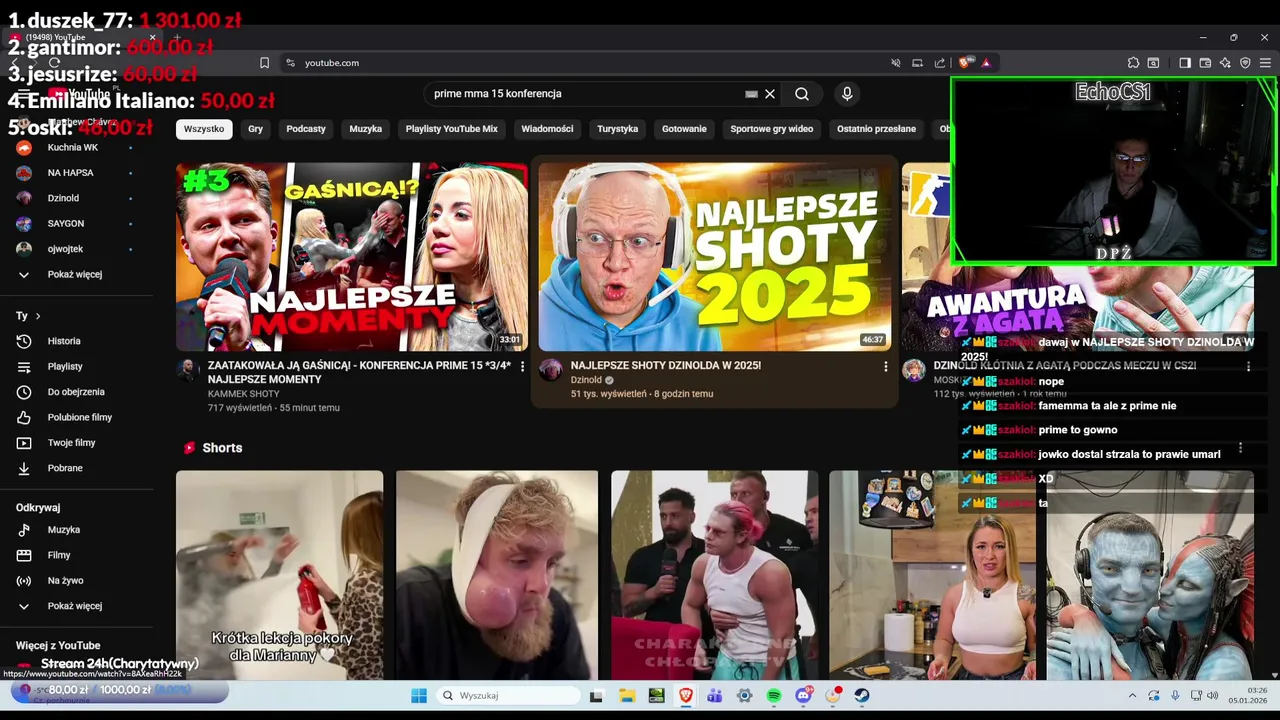Open Historia in the sidebar
Viewport: 1280px width, 720px height.
tap(64, 341)
